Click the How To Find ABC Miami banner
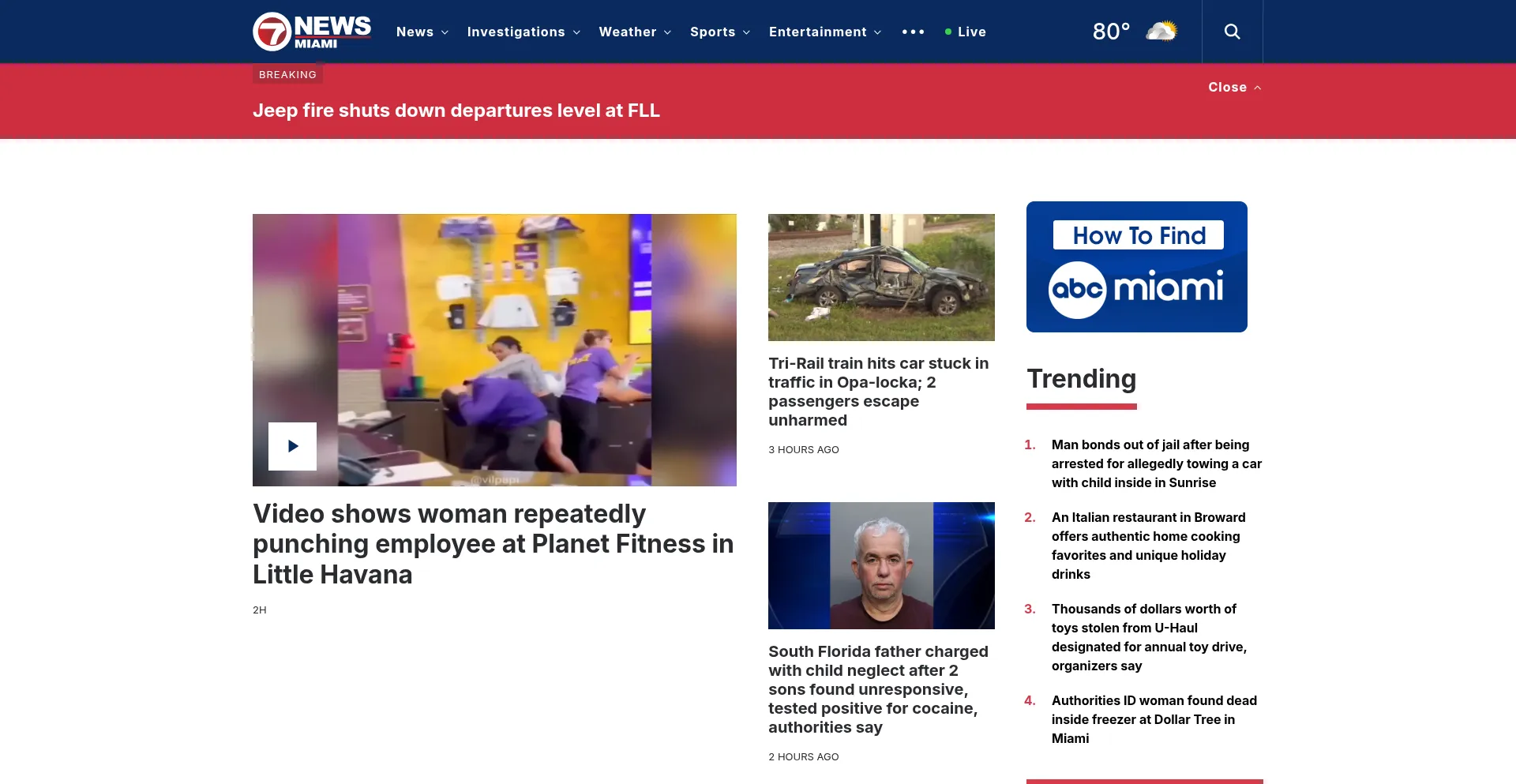1516x784 pixels. click(x=1136, y=266)
